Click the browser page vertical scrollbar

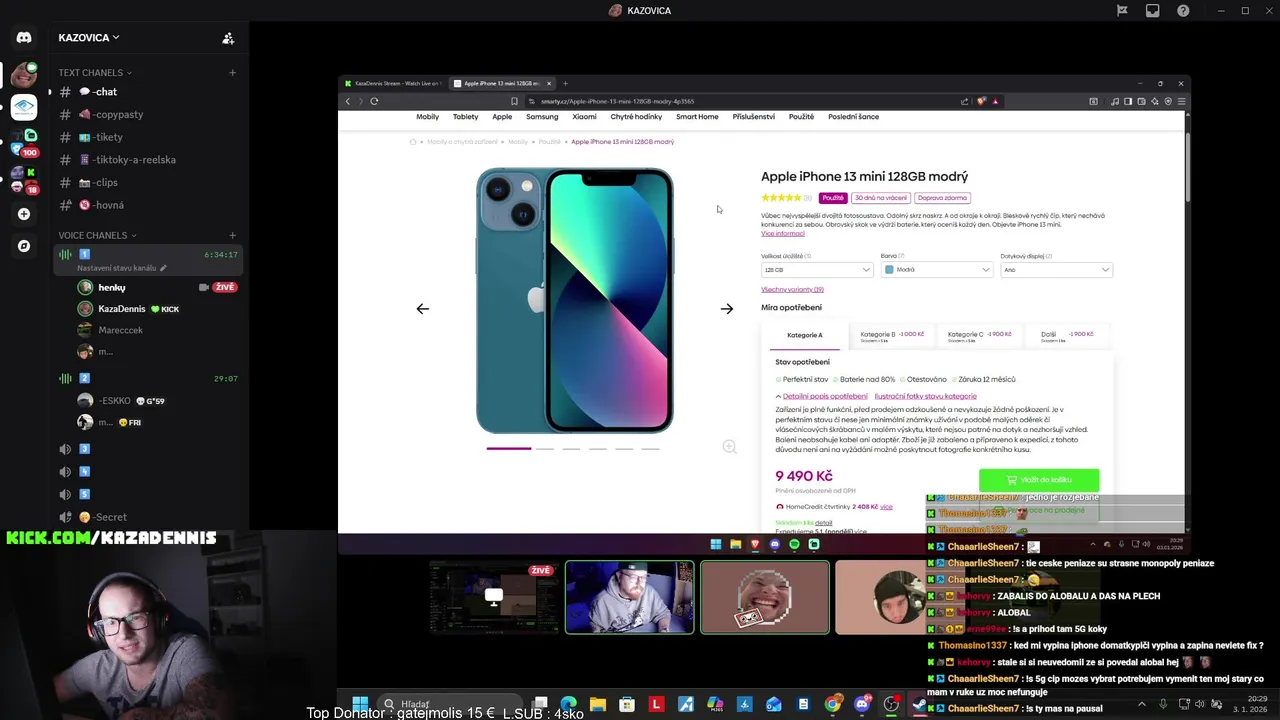coord(1187,165)
